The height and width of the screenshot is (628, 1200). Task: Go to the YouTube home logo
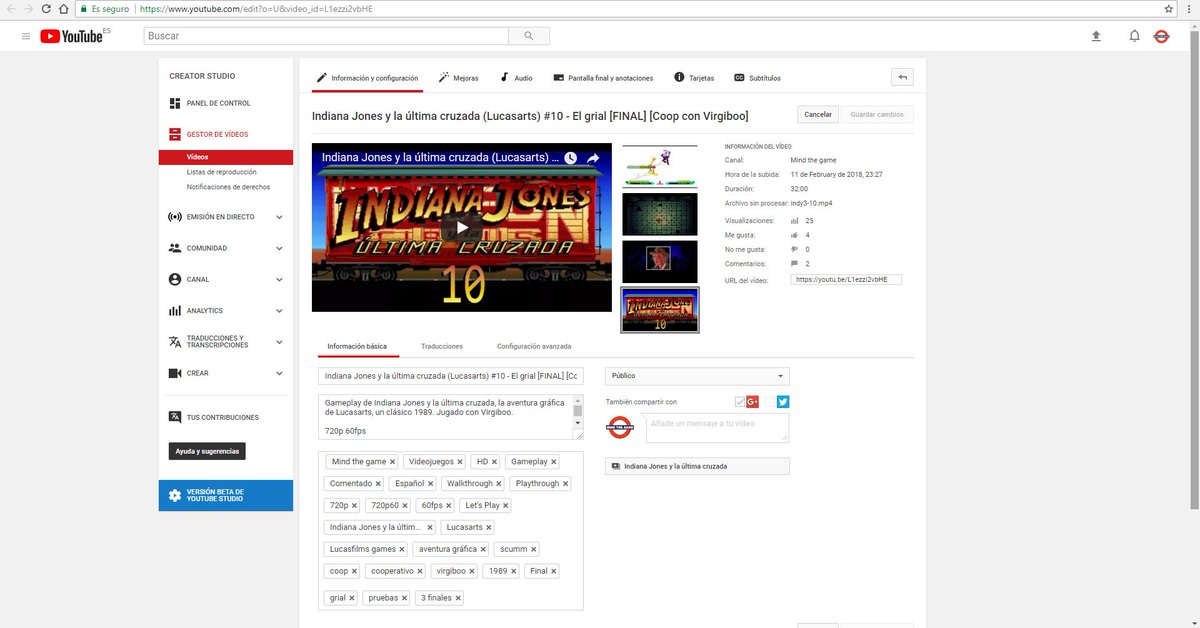[x=72, y=36]
